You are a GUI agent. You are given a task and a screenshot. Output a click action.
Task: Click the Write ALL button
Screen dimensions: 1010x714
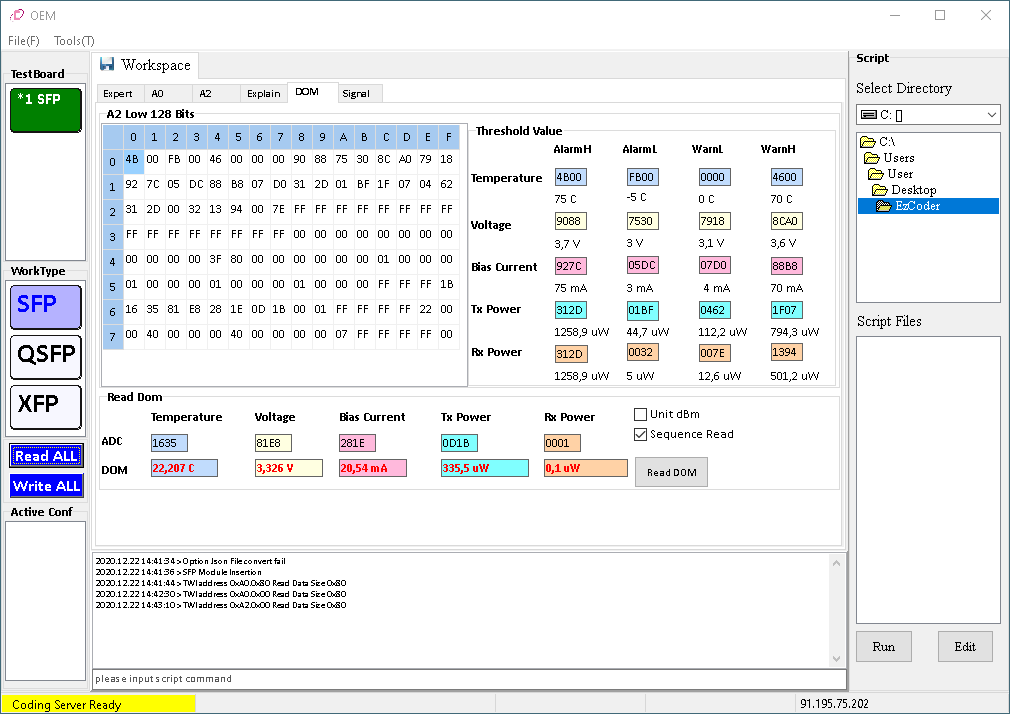(x=46, y=486)
